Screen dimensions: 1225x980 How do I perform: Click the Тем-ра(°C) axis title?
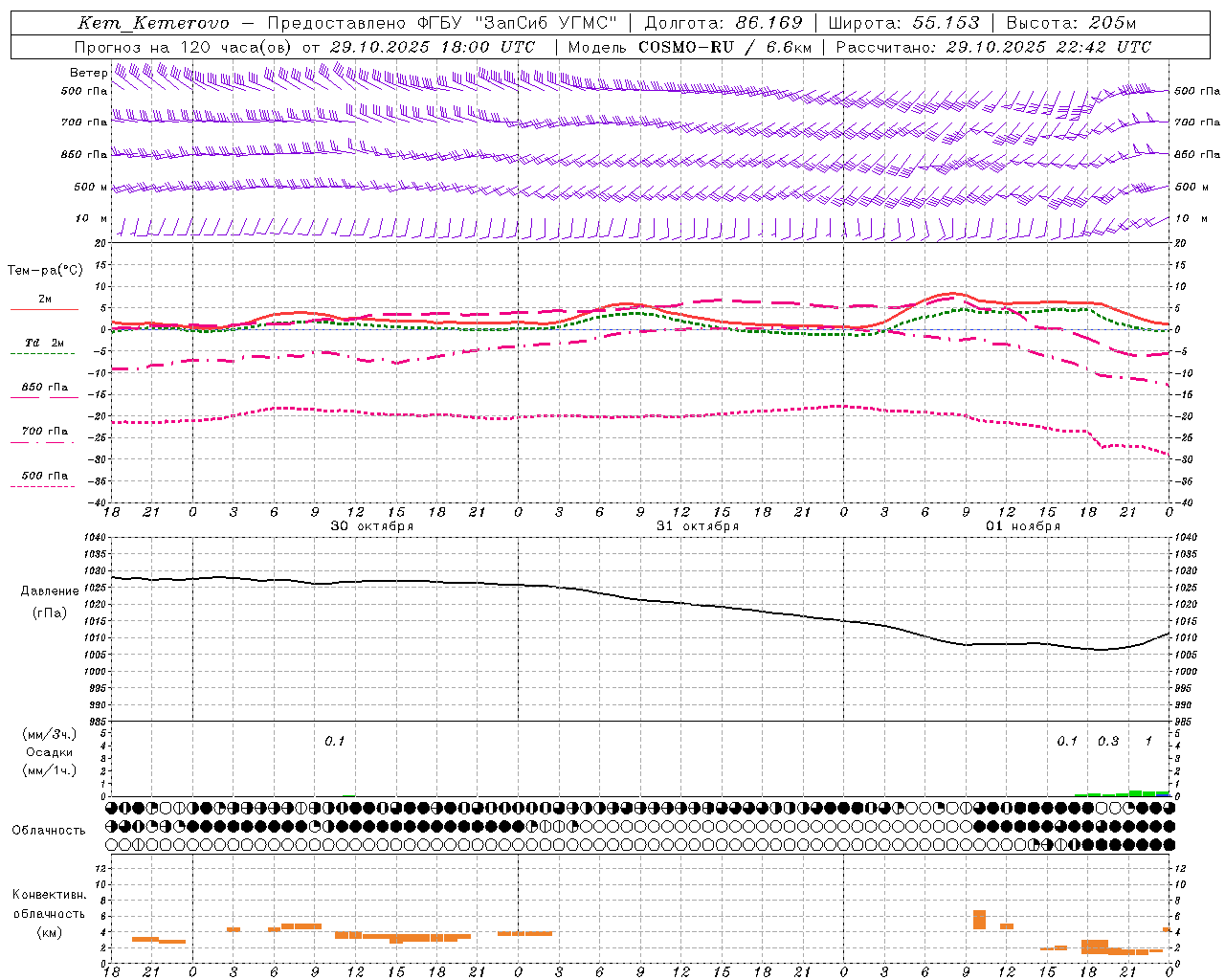tap(45, 271)
